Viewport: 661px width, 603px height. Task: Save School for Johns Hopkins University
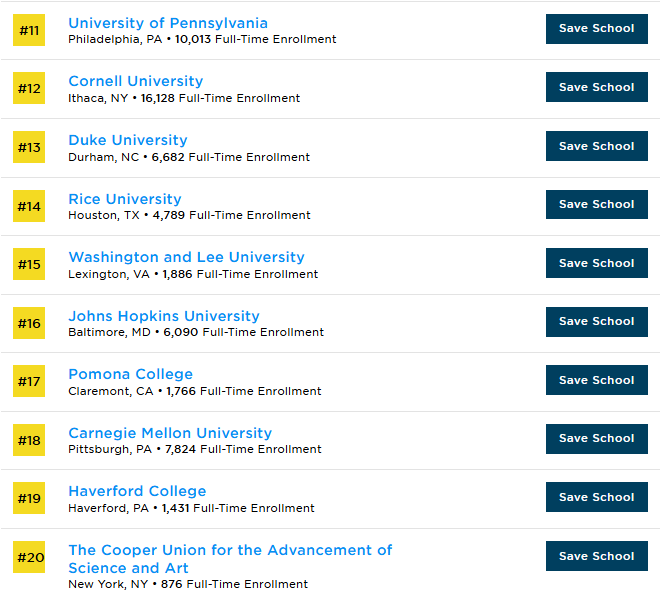click(x=597, y=322)
